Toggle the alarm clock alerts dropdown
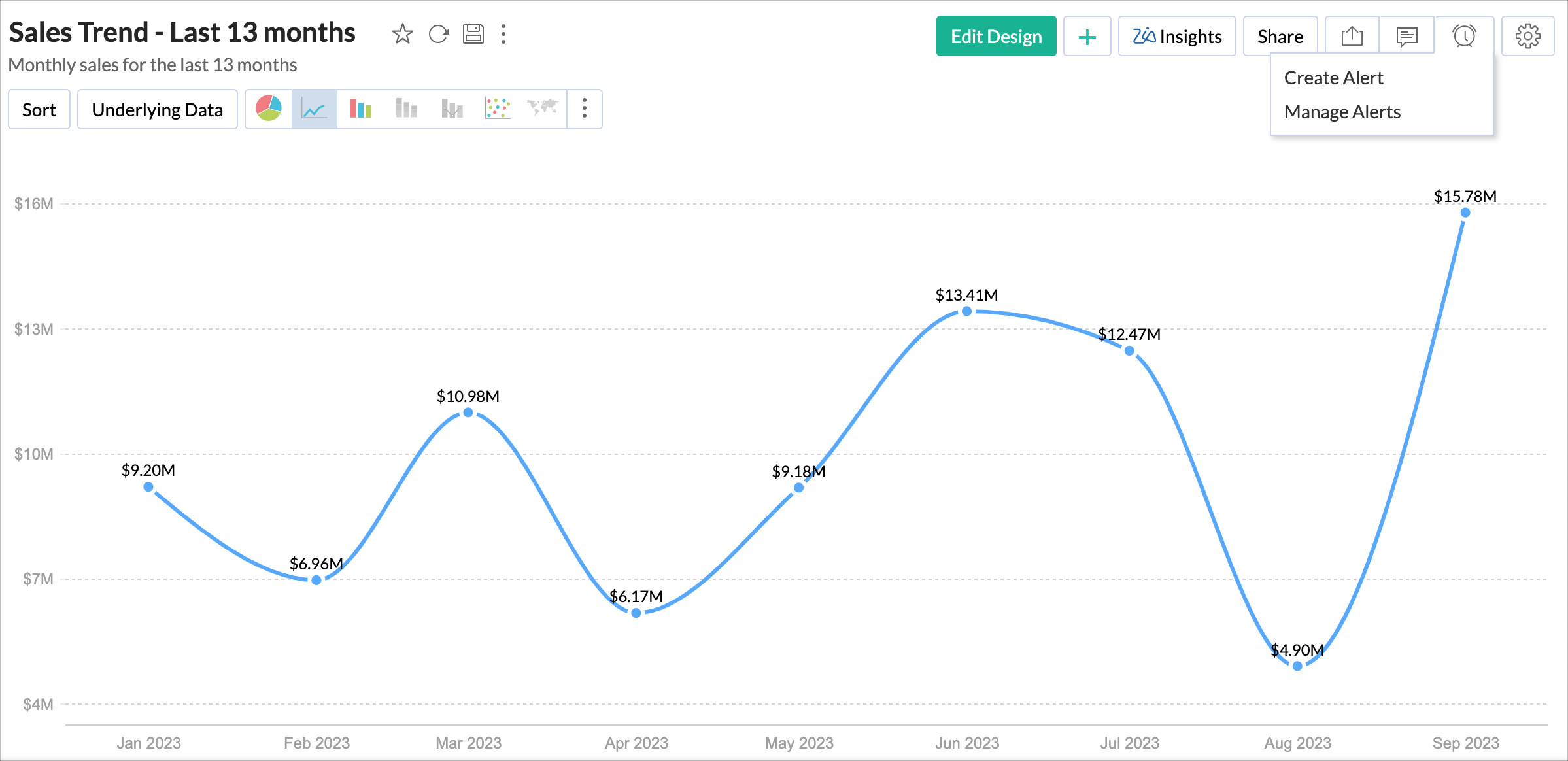Screen dimensions: 1568x761 (x=1464, y=37)
